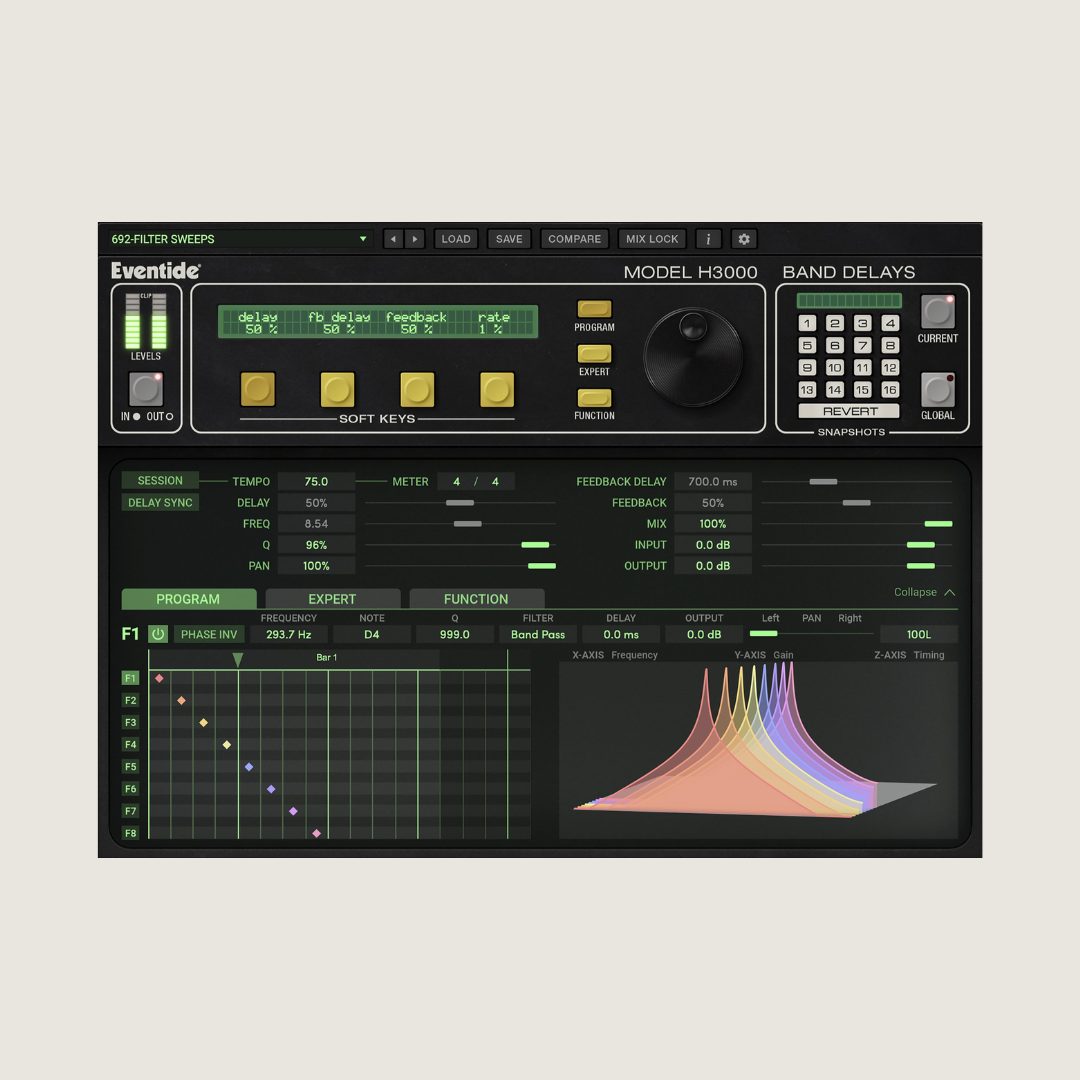This screenshot has height=1080, width=1080.
Task: Open the meter numerator field
Action: [456, 481]
